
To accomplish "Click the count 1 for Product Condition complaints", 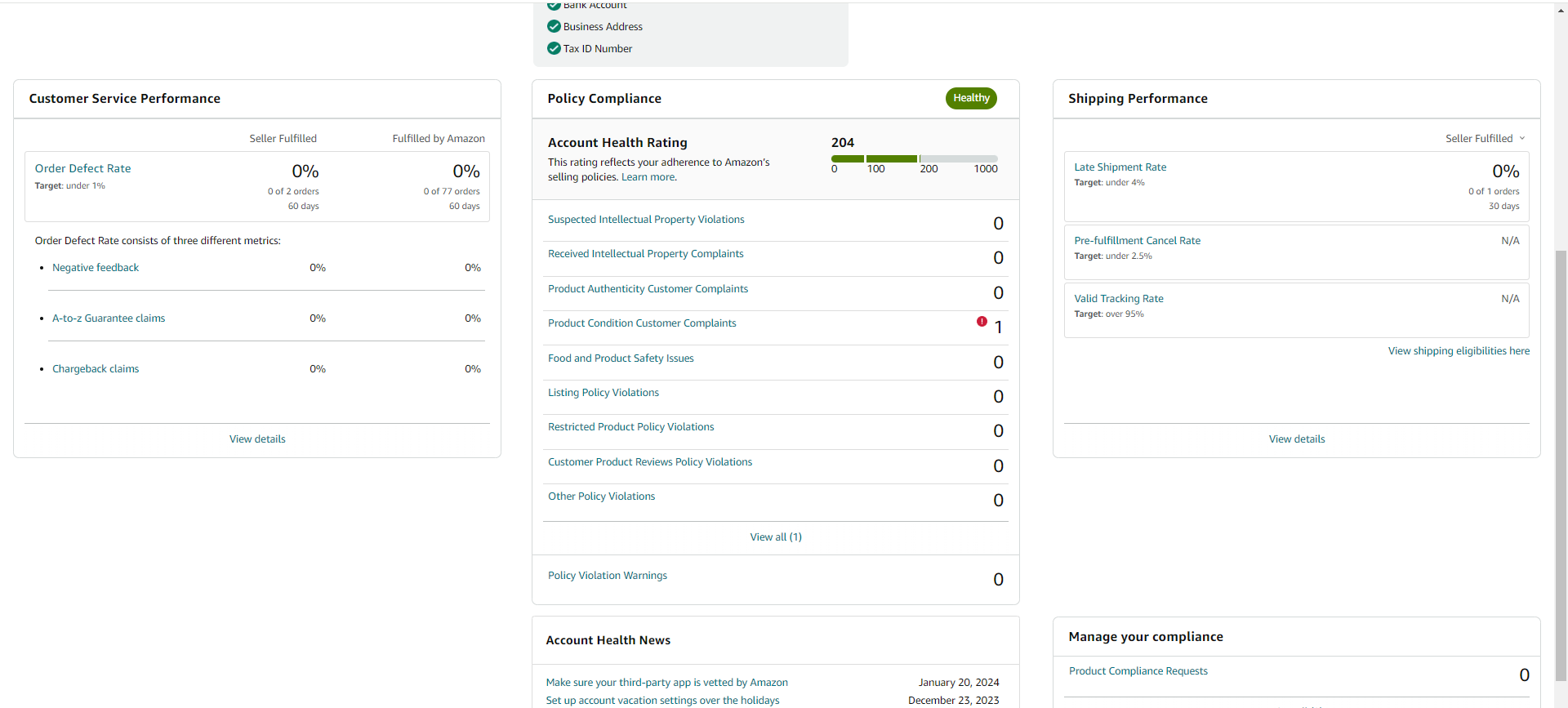I will (998, 327).
